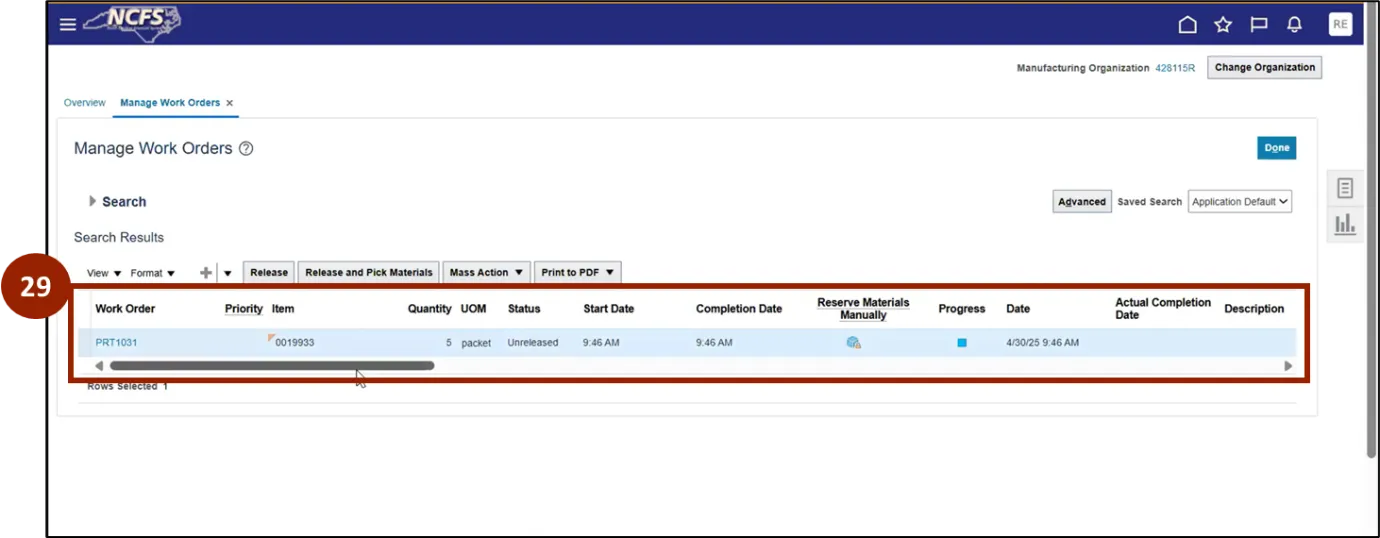Image resolution: width=1380 pixels, height=538 pixels.
Task: Click the UOM column header
Action: (473, 309)
